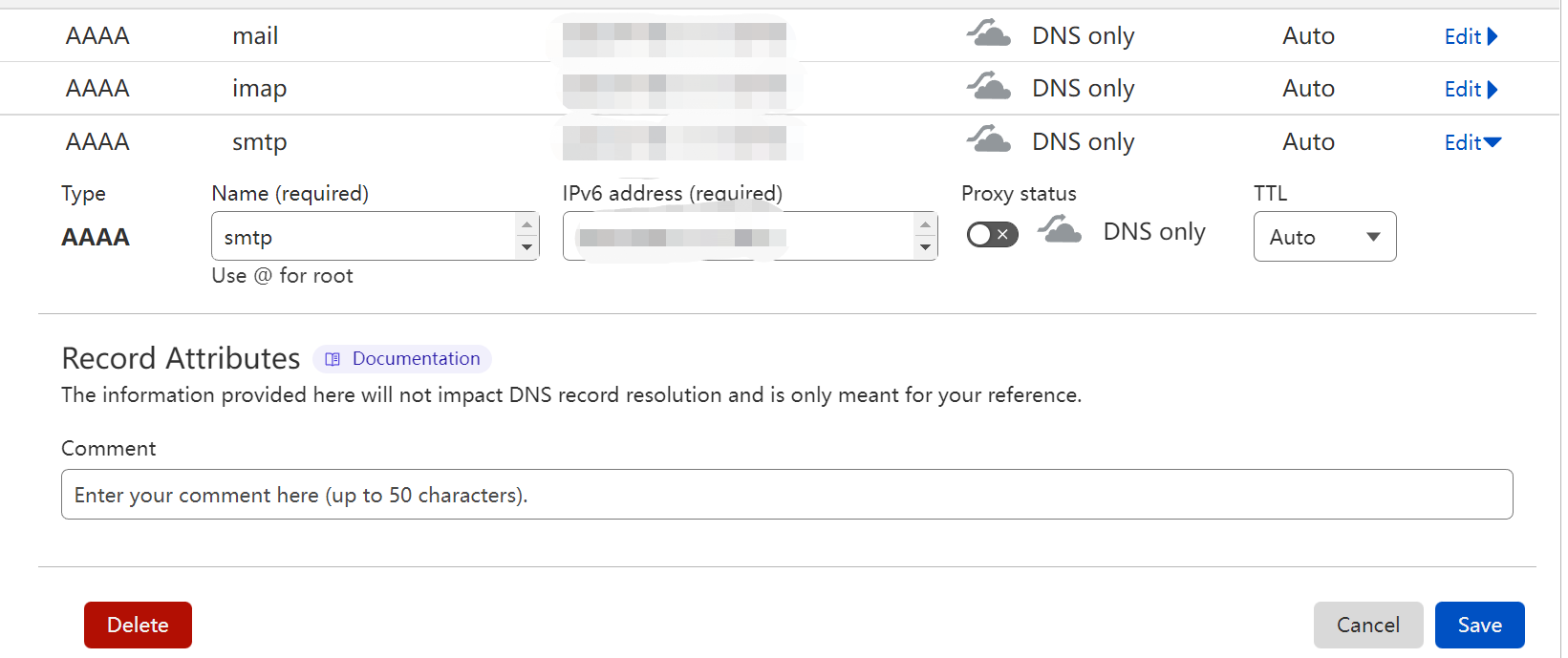Click the cloud icon beside the proxy toggle
The height and width of the screenshot is (658, 1568).
click(x=1060, y=229)
